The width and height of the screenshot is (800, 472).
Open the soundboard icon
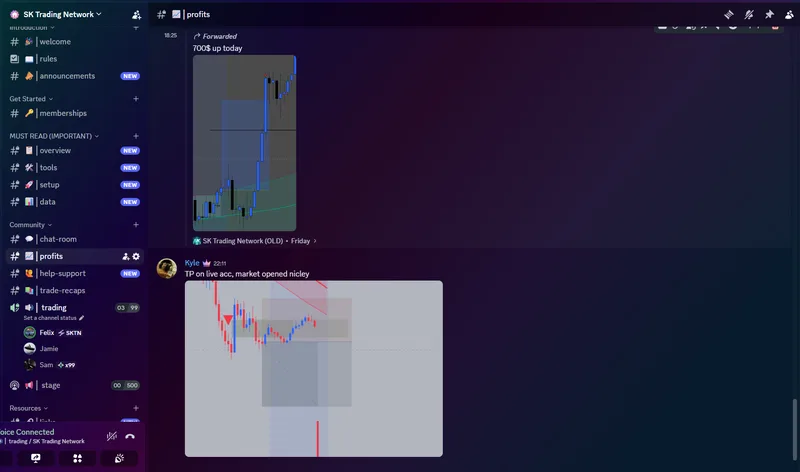coord(119,458)
